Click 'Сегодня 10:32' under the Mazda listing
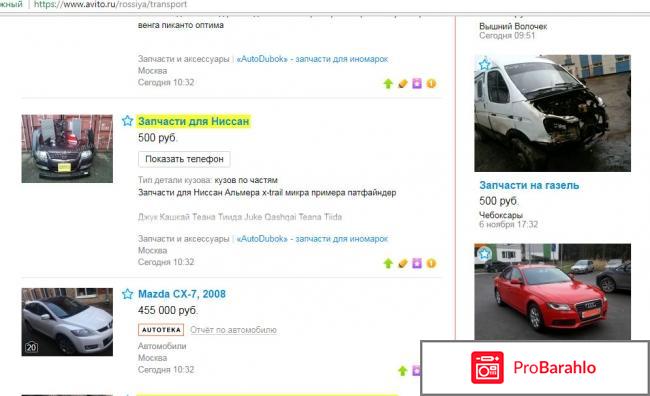The width and height of the screenshot is (650, 396). tap(166, 369)
